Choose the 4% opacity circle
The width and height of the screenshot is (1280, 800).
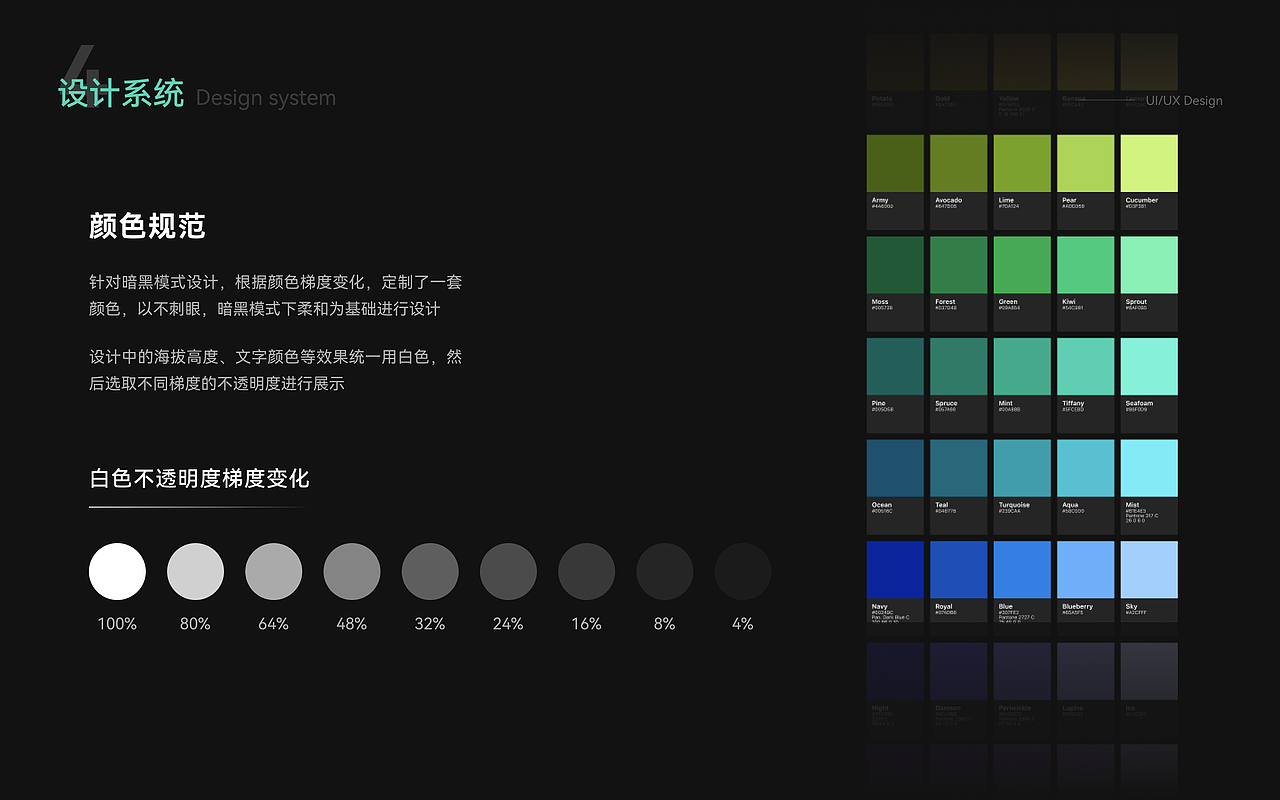[742, 572]
